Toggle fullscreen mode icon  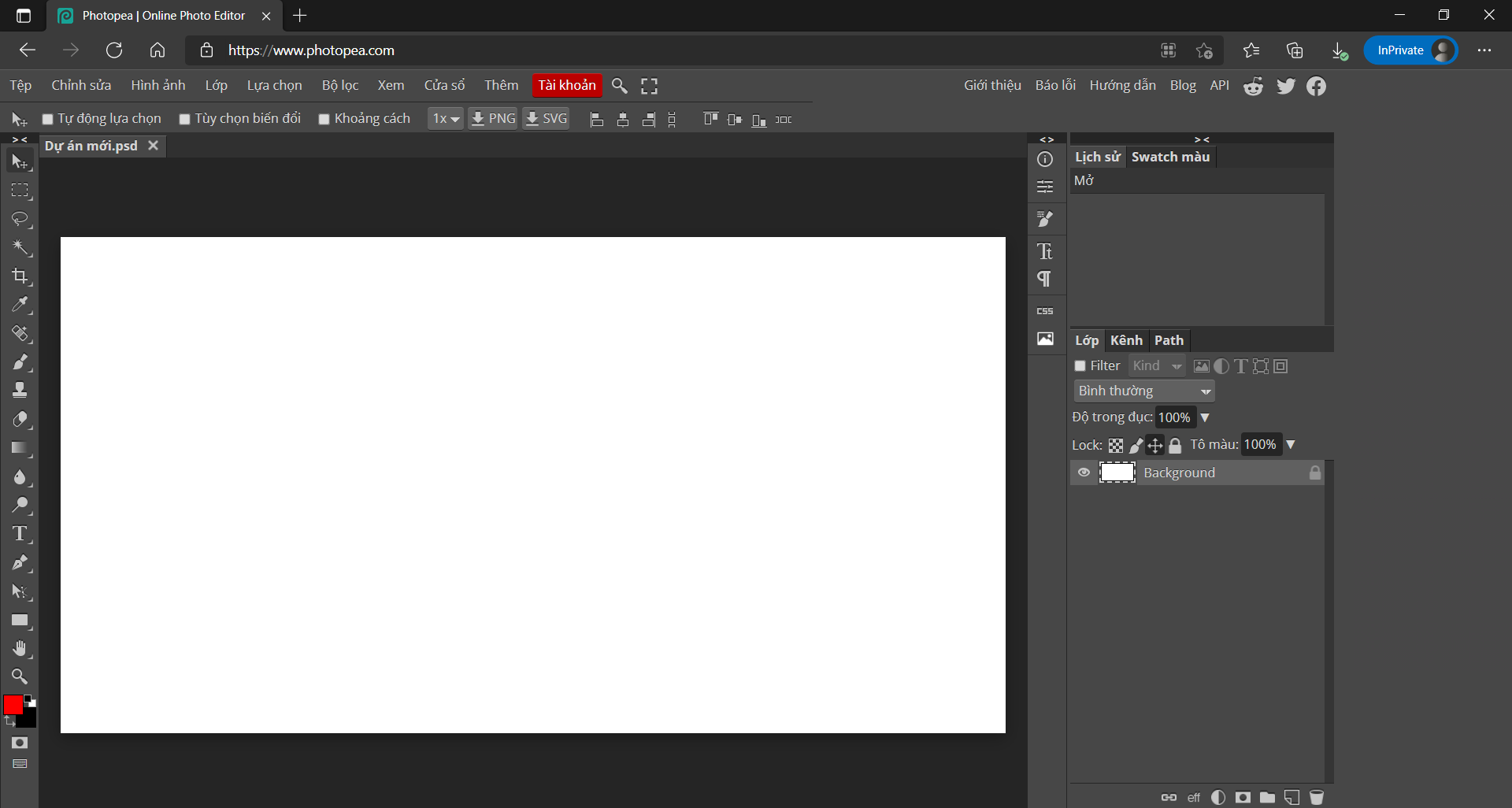pyautogui.click(x=649, y=86)
